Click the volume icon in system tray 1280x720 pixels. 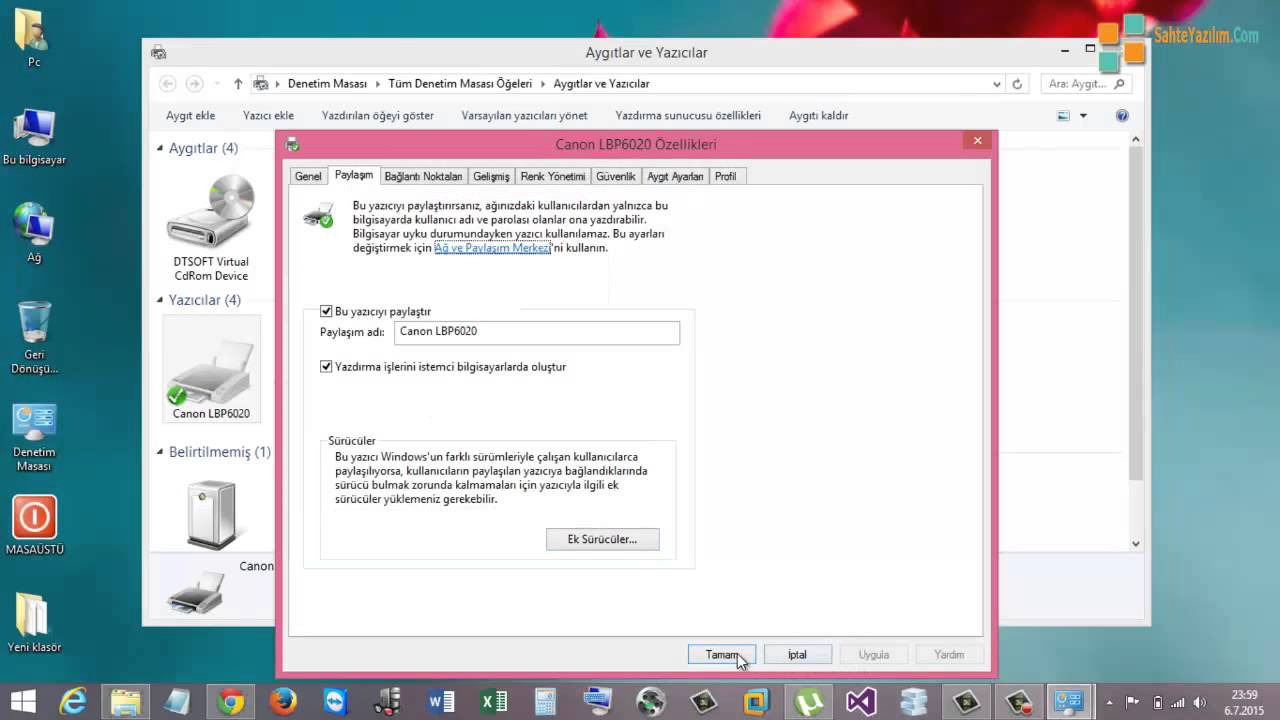point(1200,702)
